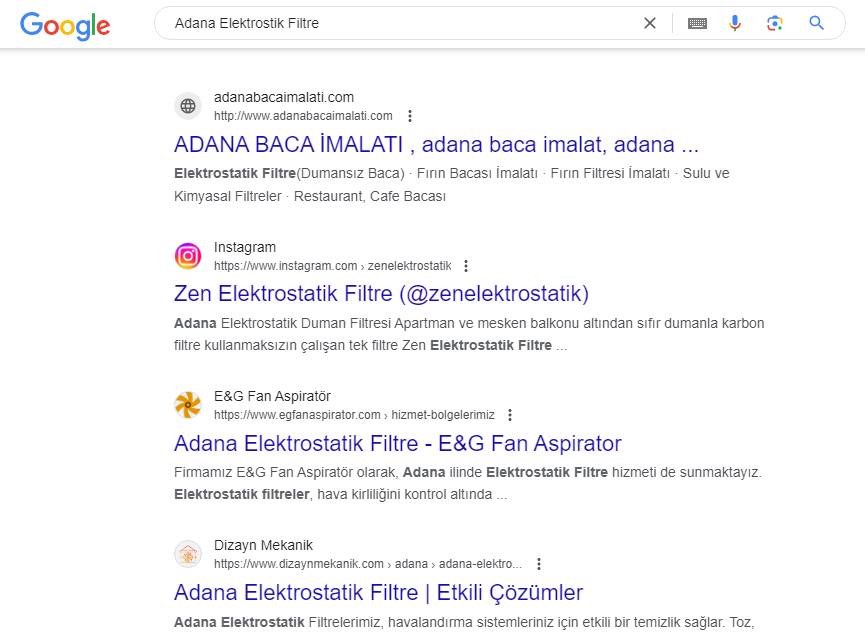865x635 pixels.
Task: Open the ADANA BACA İMALATI result
Action: coord(436,144)
